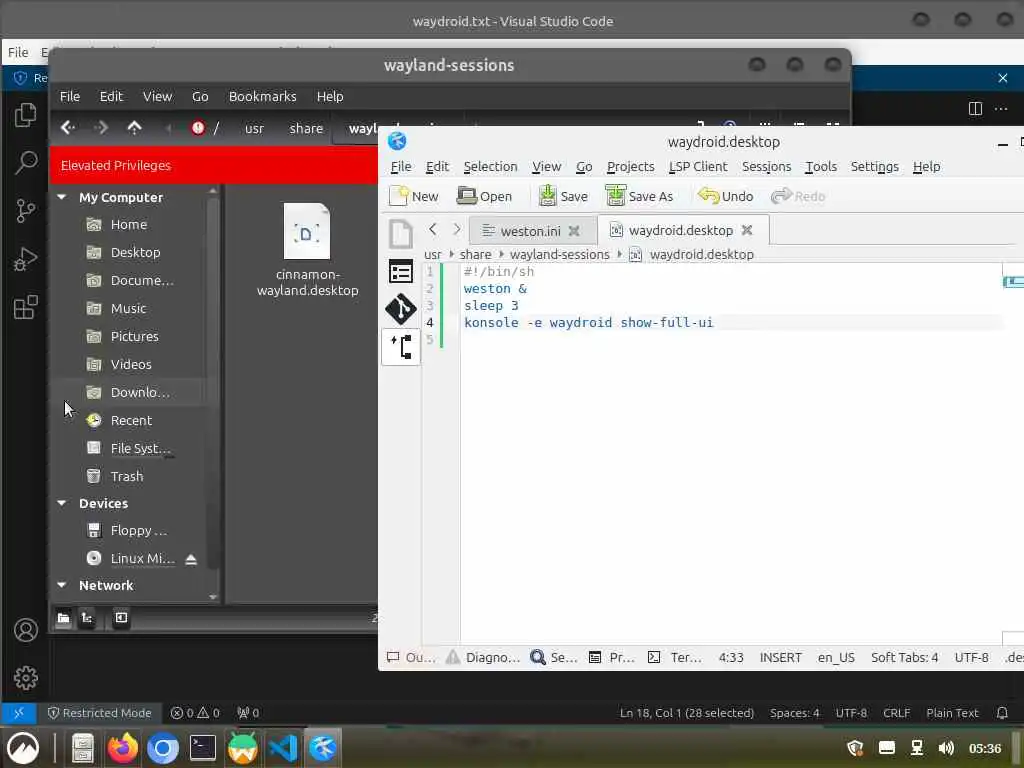Viewport: 1024px width, 768px height.
Task: Open UTF-8 encoding selector in Kate status bar
Action: coord(971,657)
